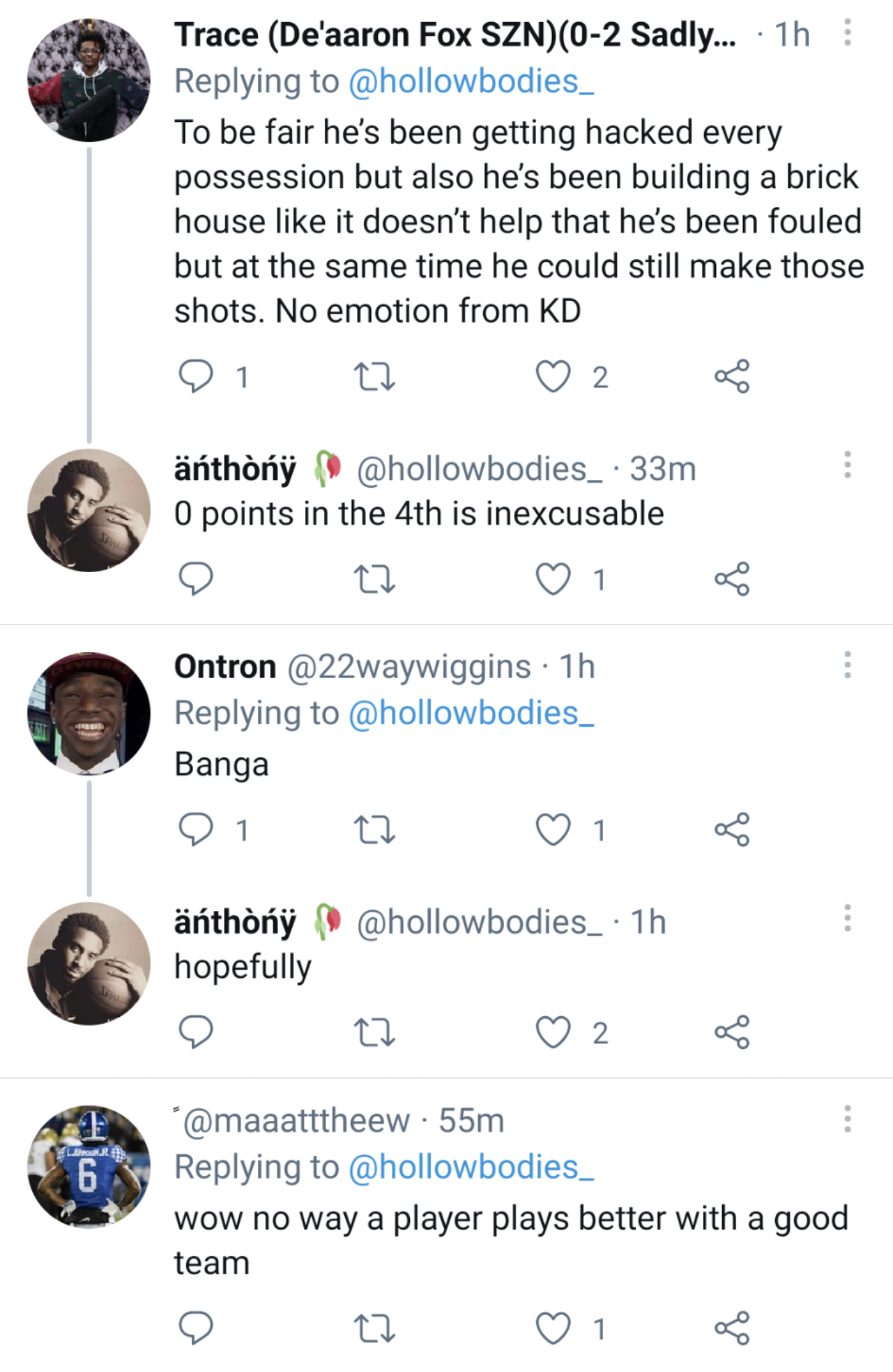The height and width of the screenshot is (1372, 893).
Task: Retweet Trace's tweet about getting hacked
Action: point(374,376)
